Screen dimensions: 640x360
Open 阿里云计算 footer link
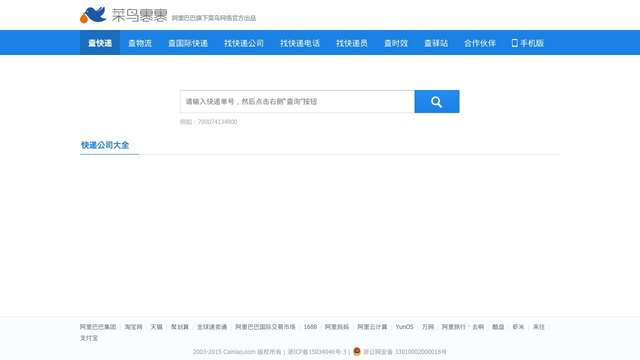(x=372, y=327)
